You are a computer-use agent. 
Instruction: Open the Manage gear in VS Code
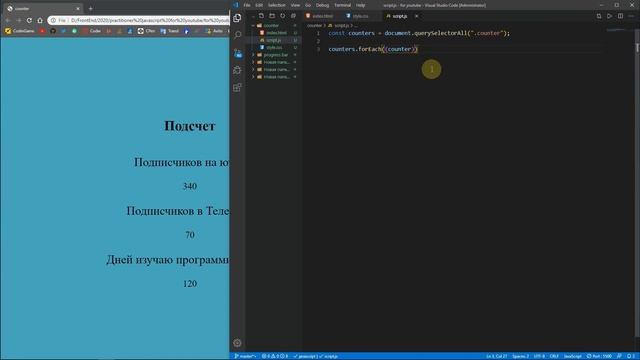[x=237, y=343]
